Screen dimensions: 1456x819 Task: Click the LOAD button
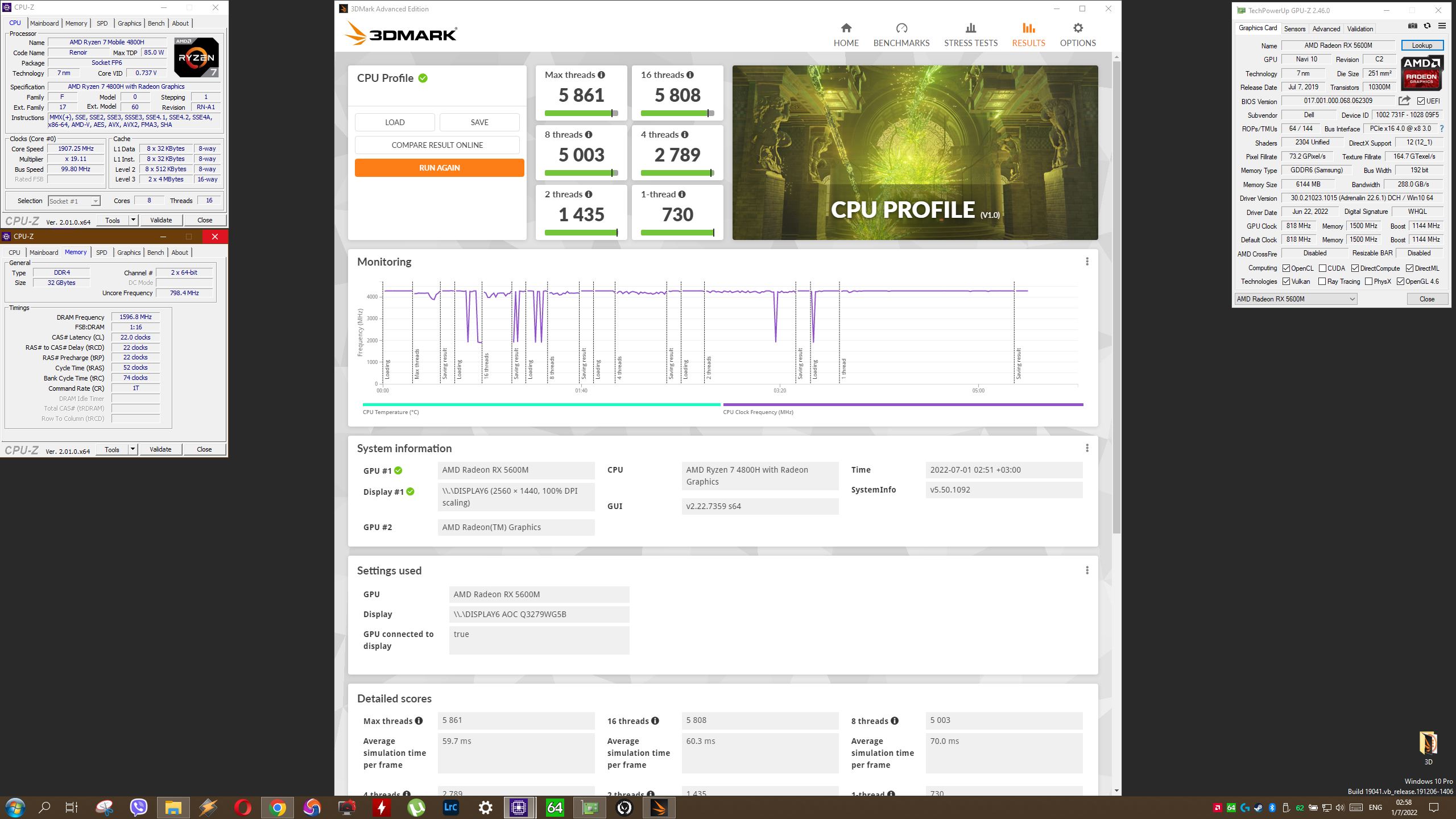point(395,122)
